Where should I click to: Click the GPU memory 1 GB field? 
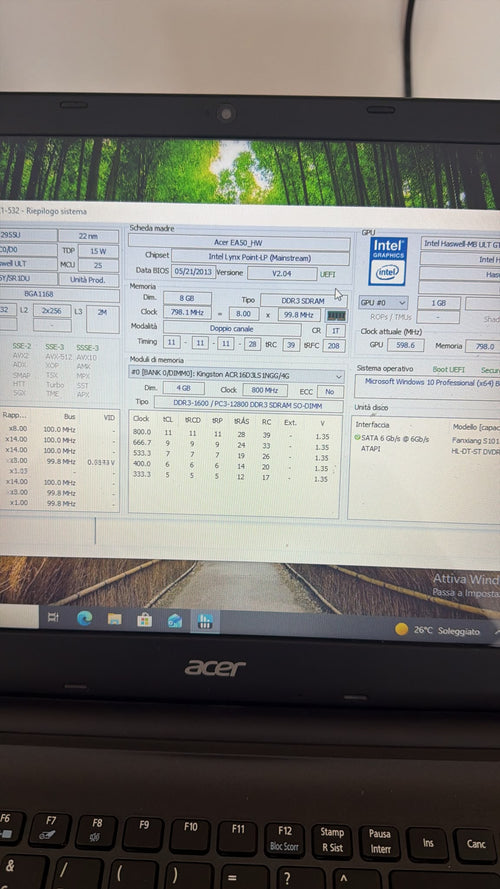pos(439,303)
